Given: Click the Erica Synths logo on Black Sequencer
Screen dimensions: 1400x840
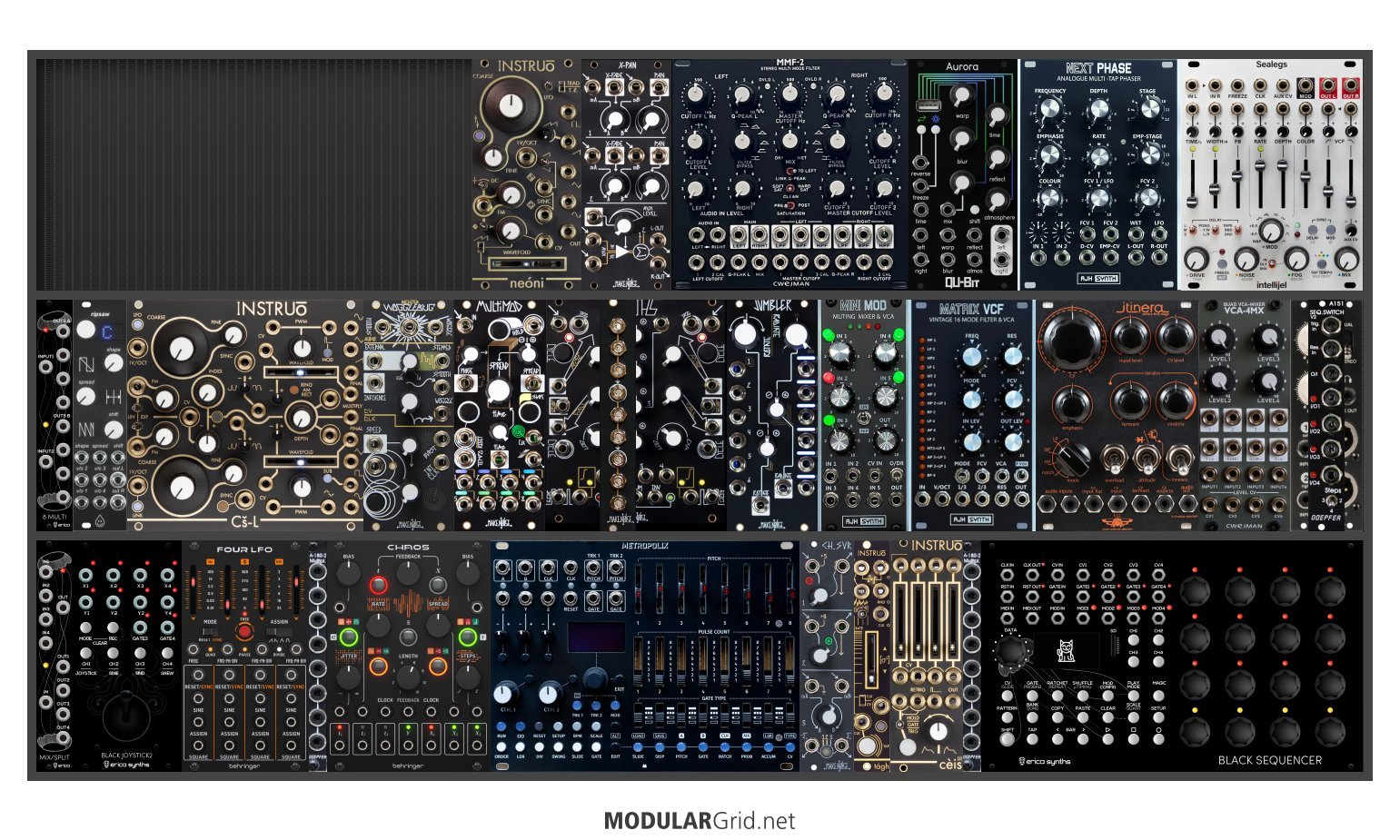Looking at the screenshot, I should coord(1047,761).
